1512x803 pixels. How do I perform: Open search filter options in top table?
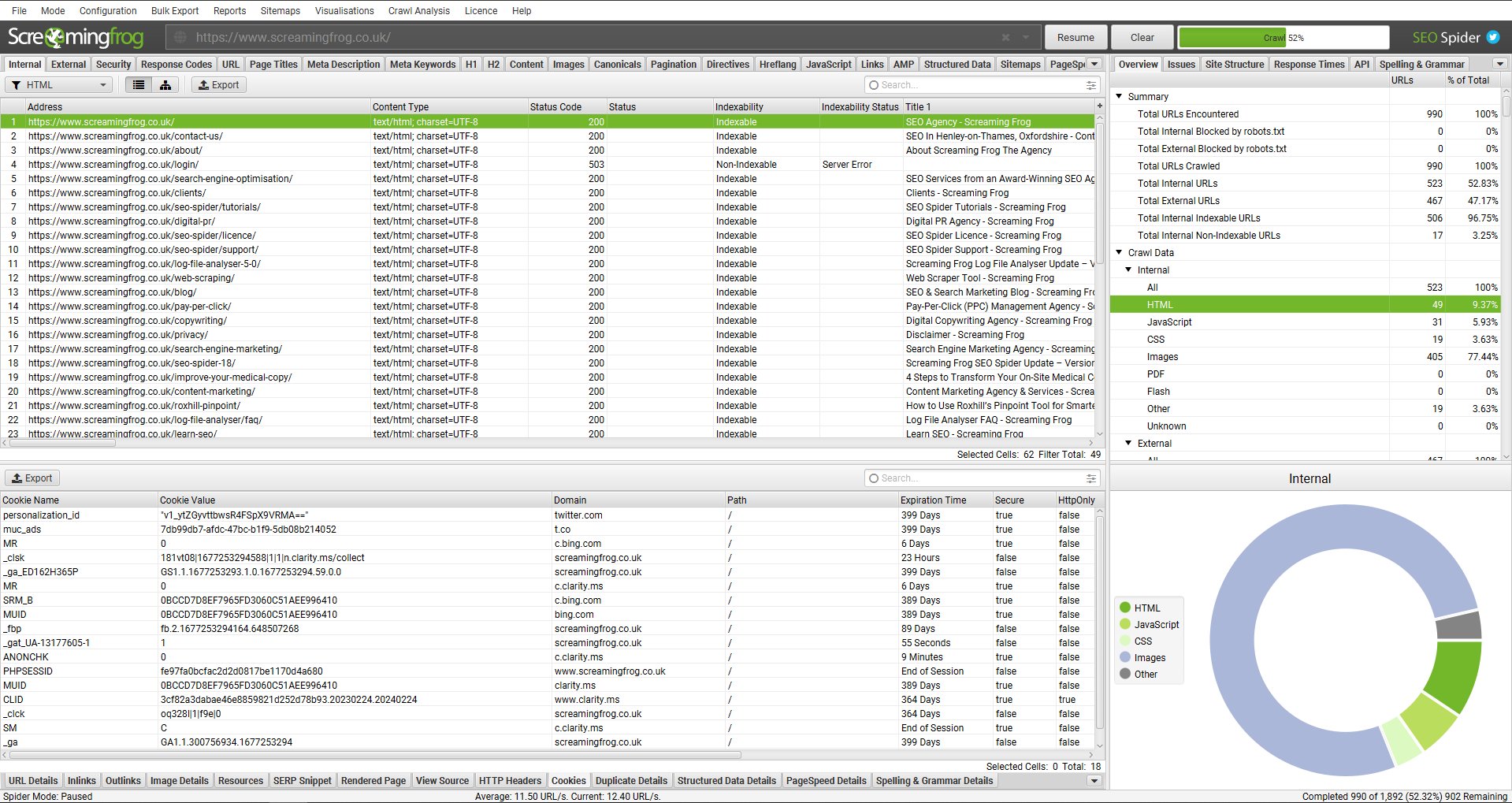point(1091,85)
